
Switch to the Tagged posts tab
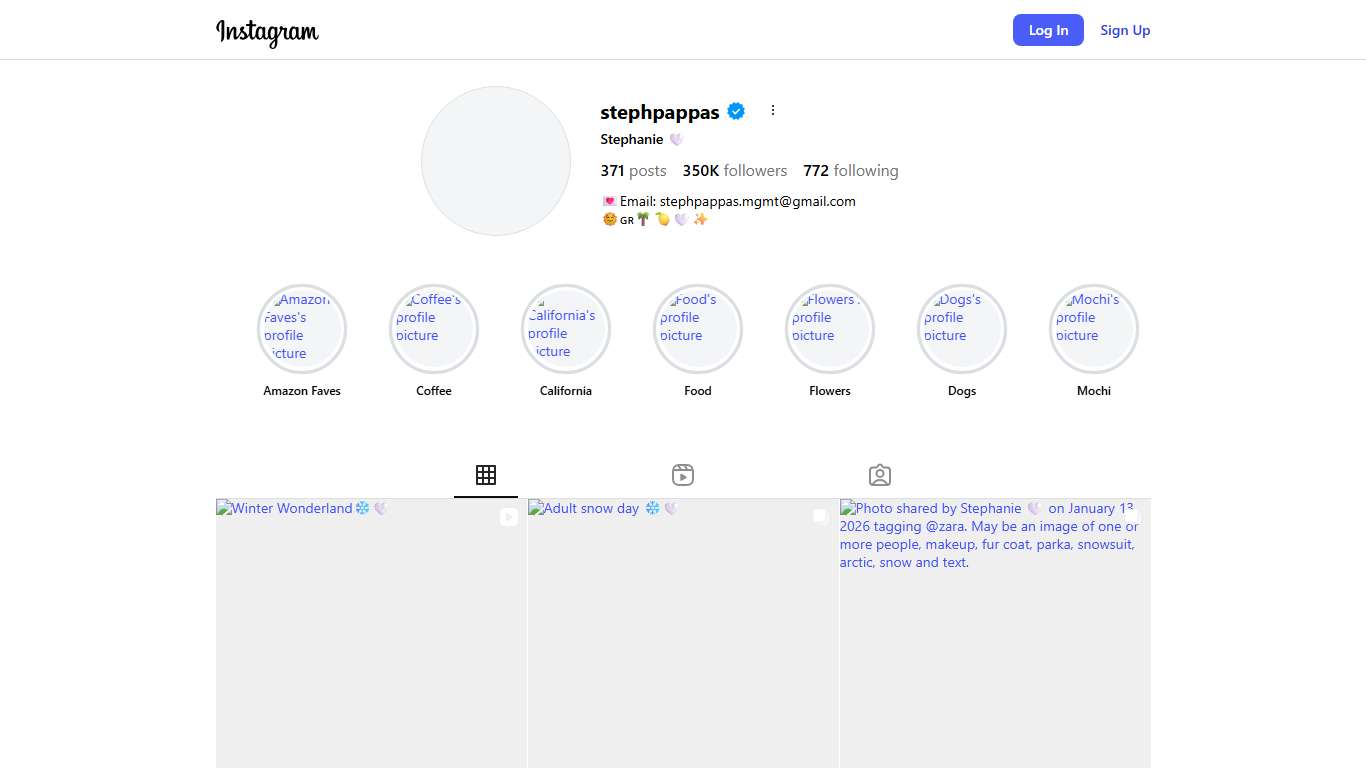(880, 475)
